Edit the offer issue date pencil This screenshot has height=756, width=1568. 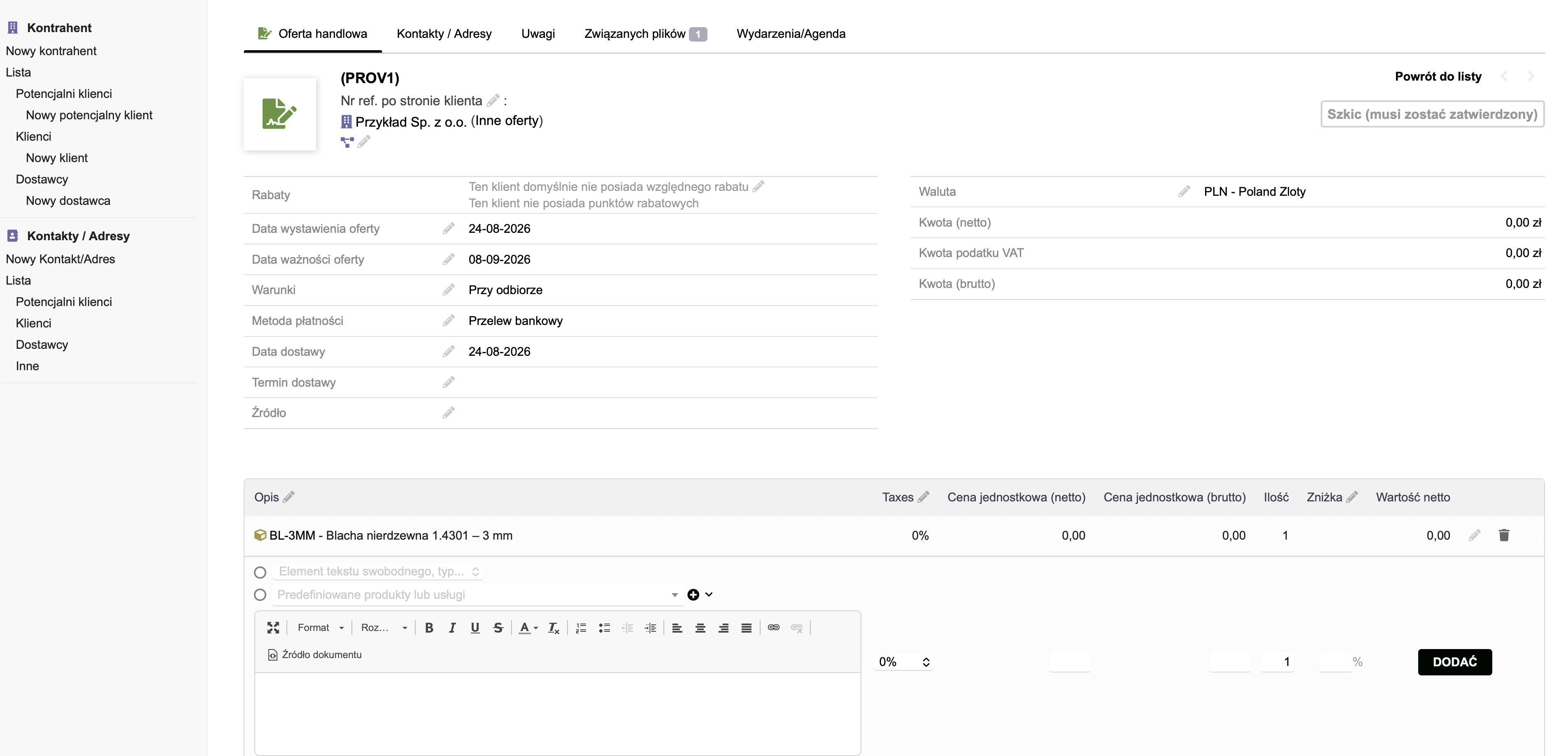(449, 229)
